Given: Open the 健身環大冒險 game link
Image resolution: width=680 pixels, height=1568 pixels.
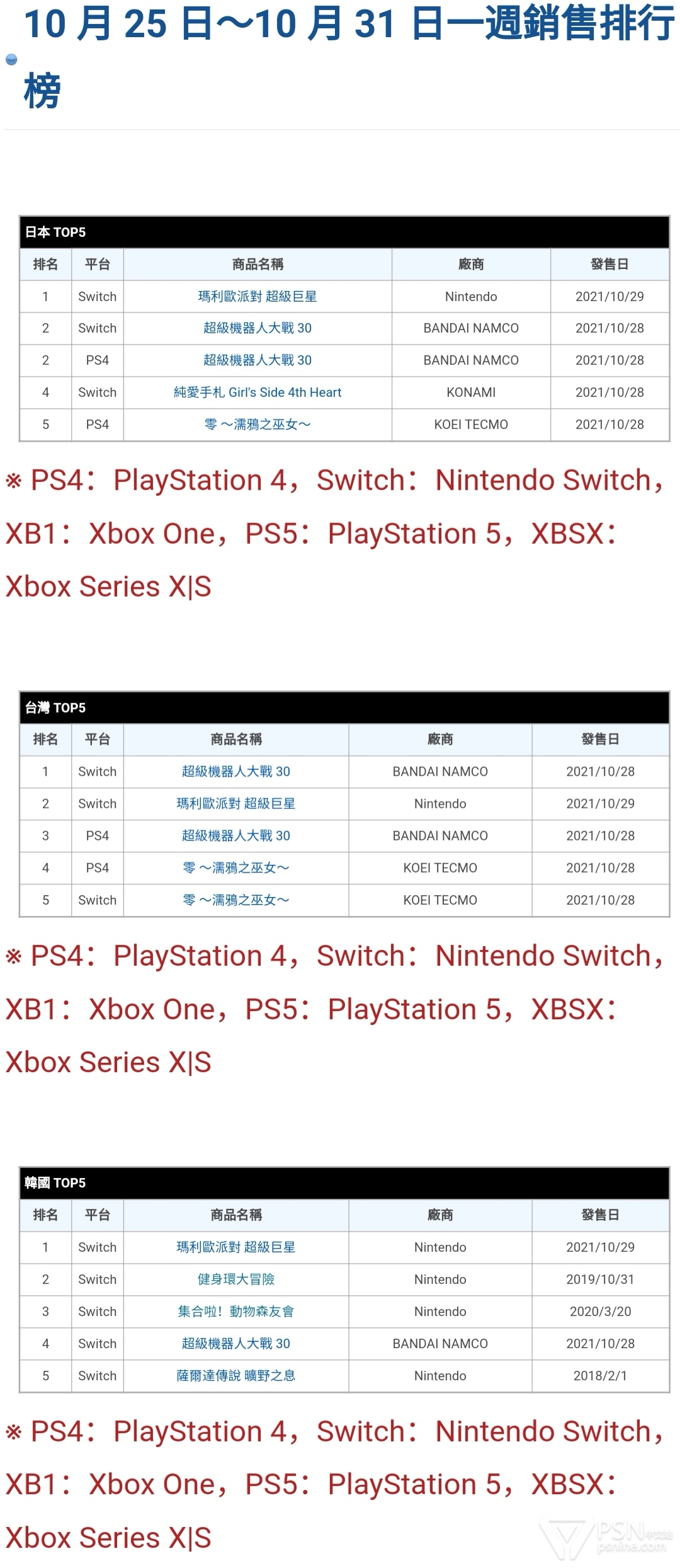Looking at the screenshot, I should coord(236,1279).
